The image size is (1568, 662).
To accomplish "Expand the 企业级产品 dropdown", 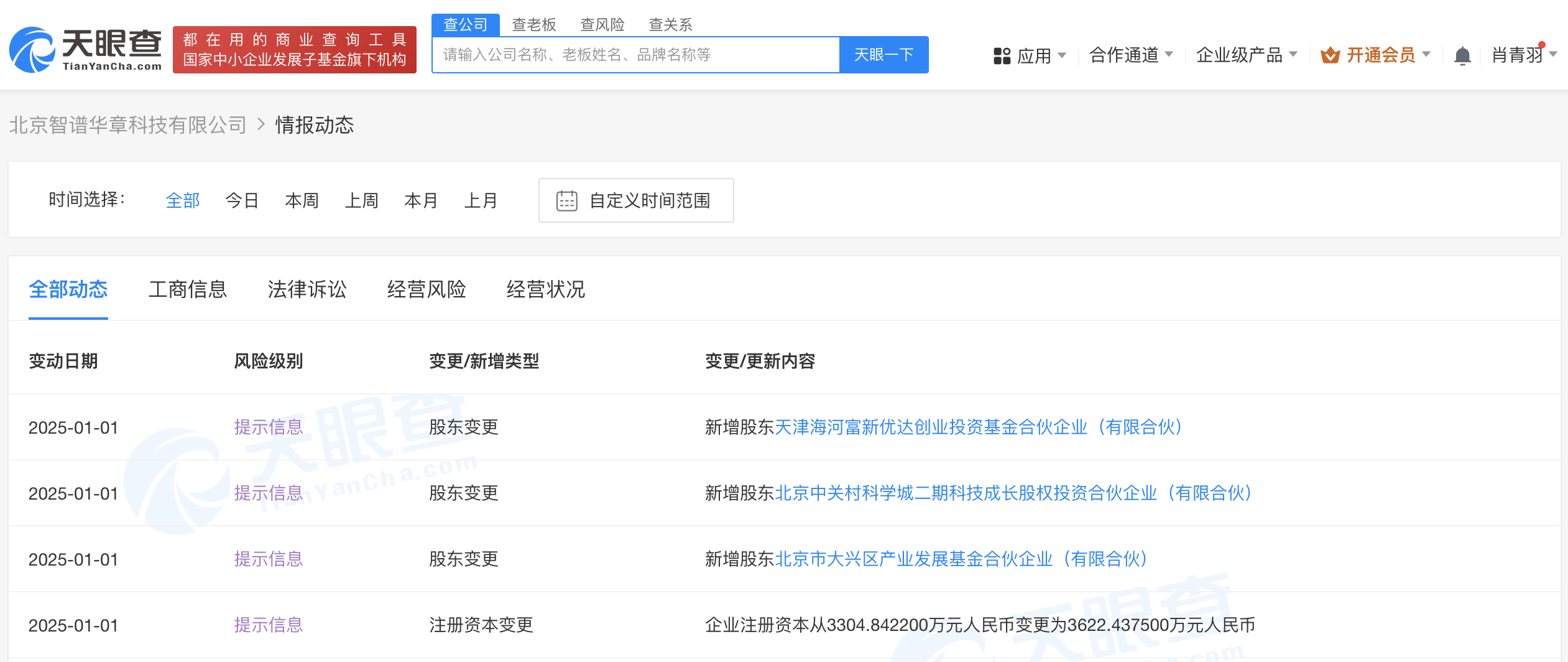I will tap(1247, 55).
